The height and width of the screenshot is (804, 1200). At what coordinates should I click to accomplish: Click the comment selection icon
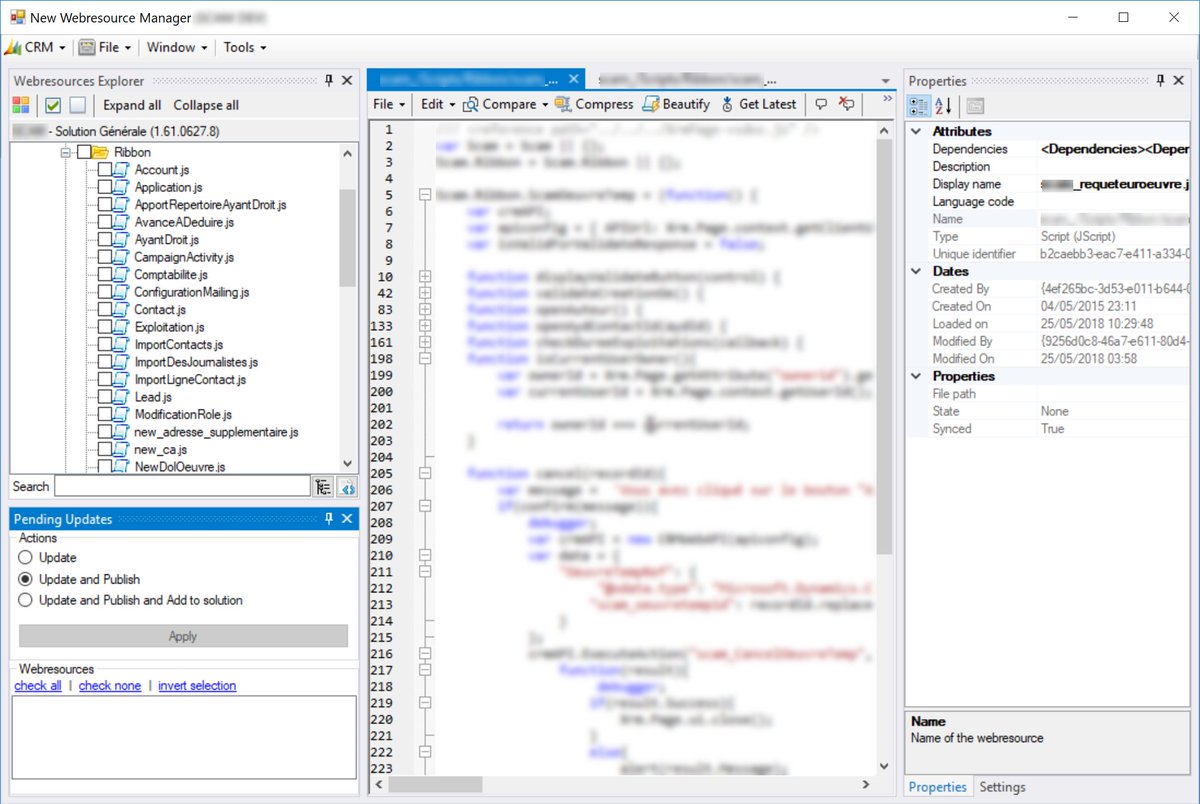click(821, 104)
